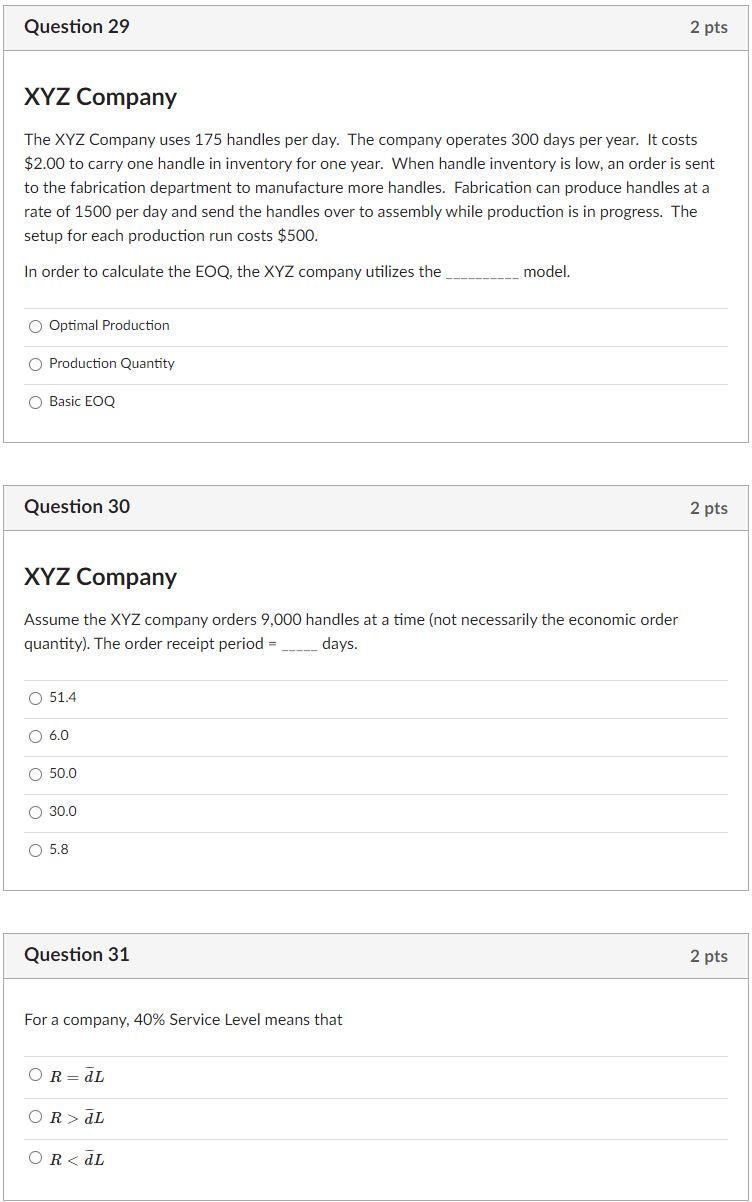Click the XYZ Company heading in Question 29
Image resolution: width=752 pixels, height=1202 pixels.
click(x=100, y=97)
